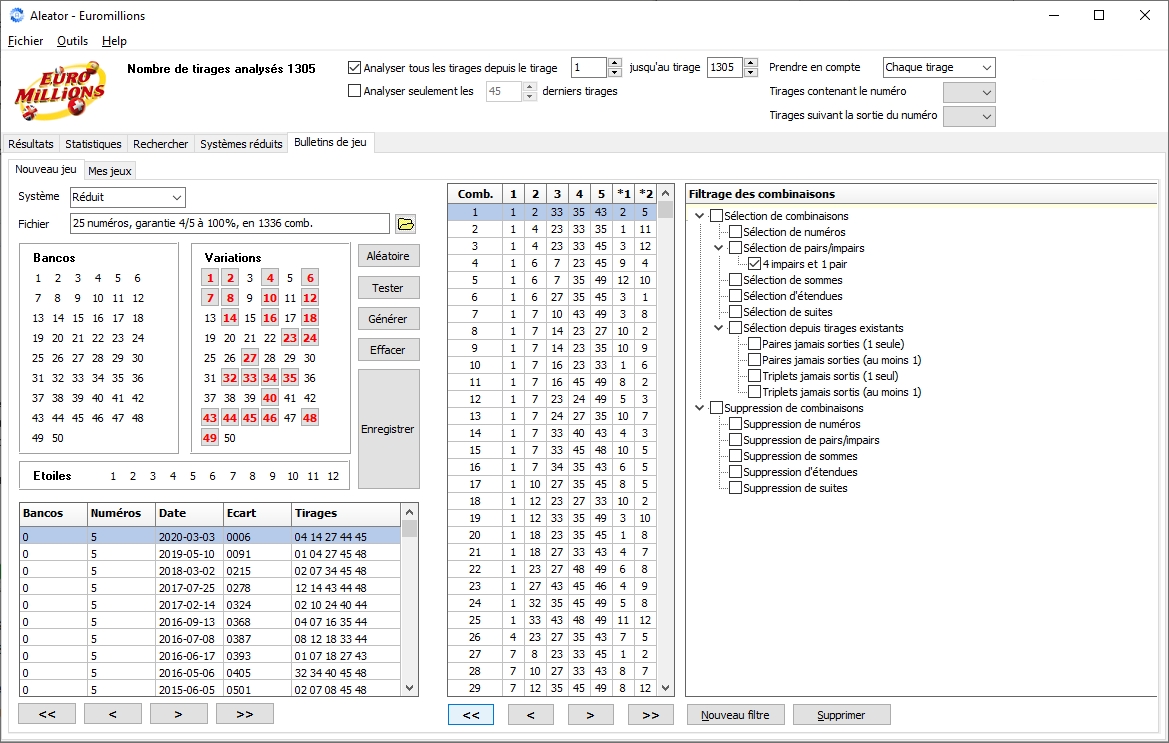Image resolution: width=1169 pixels, height=743 pixels.
Task: Click the Aleator app icon in title bar
Action: (16, 15)
